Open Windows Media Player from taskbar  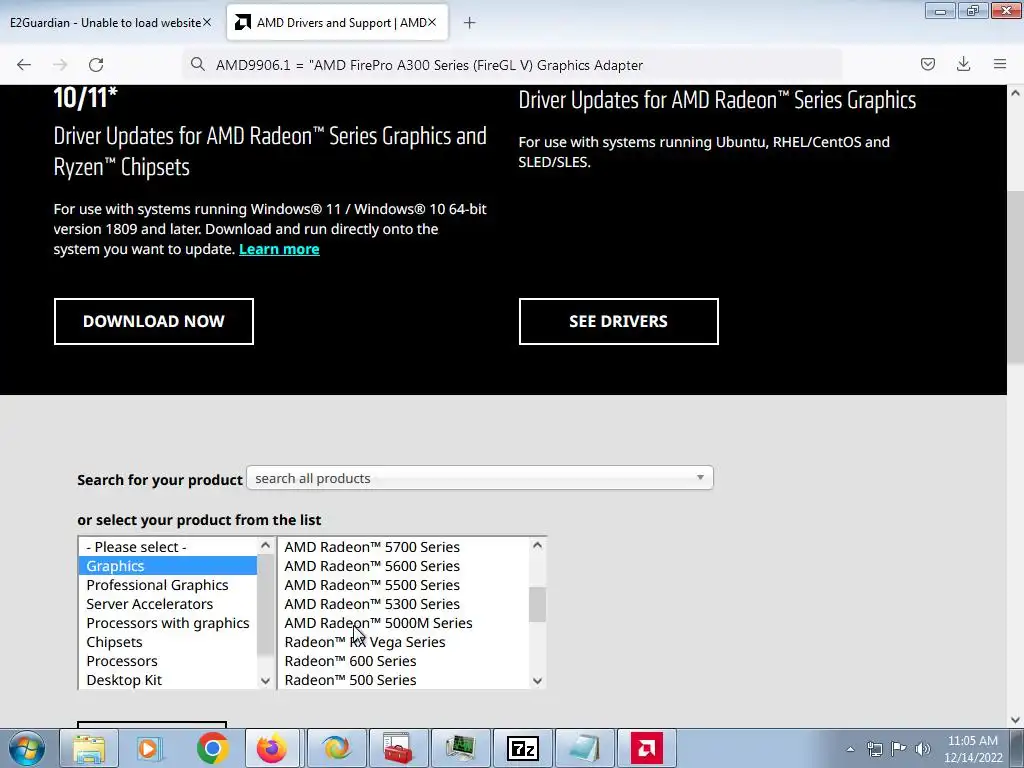150,748
